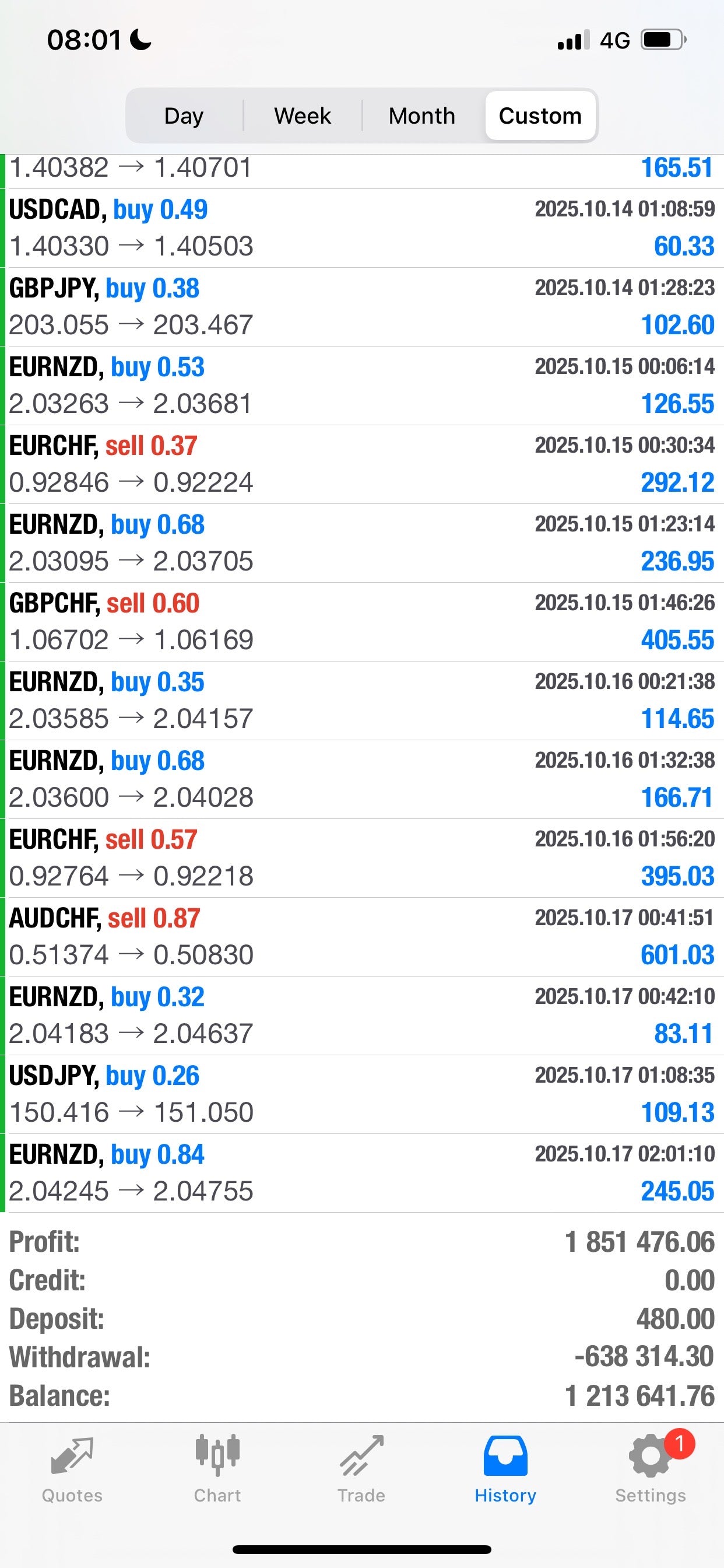This screenshot has height=1568, width=724.
Task: Open the AUDCHF sell 0.87 trade
Action: click(x=362, y=937)
